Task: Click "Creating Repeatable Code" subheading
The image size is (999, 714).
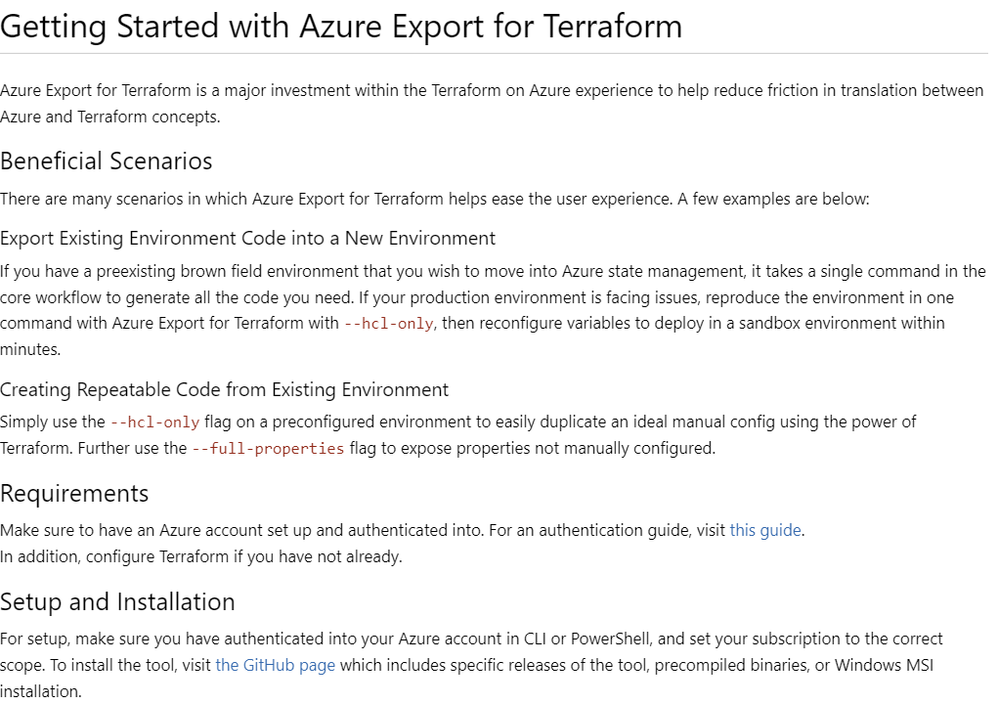Action: (224, 390)
